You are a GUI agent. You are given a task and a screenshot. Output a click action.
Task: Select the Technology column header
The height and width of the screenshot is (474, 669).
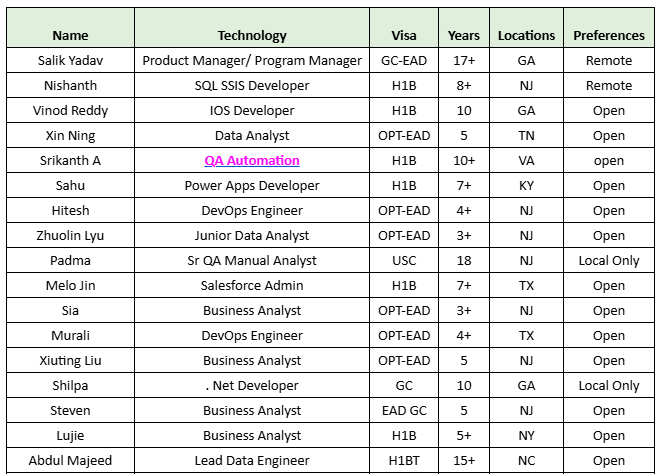(252, 35)
